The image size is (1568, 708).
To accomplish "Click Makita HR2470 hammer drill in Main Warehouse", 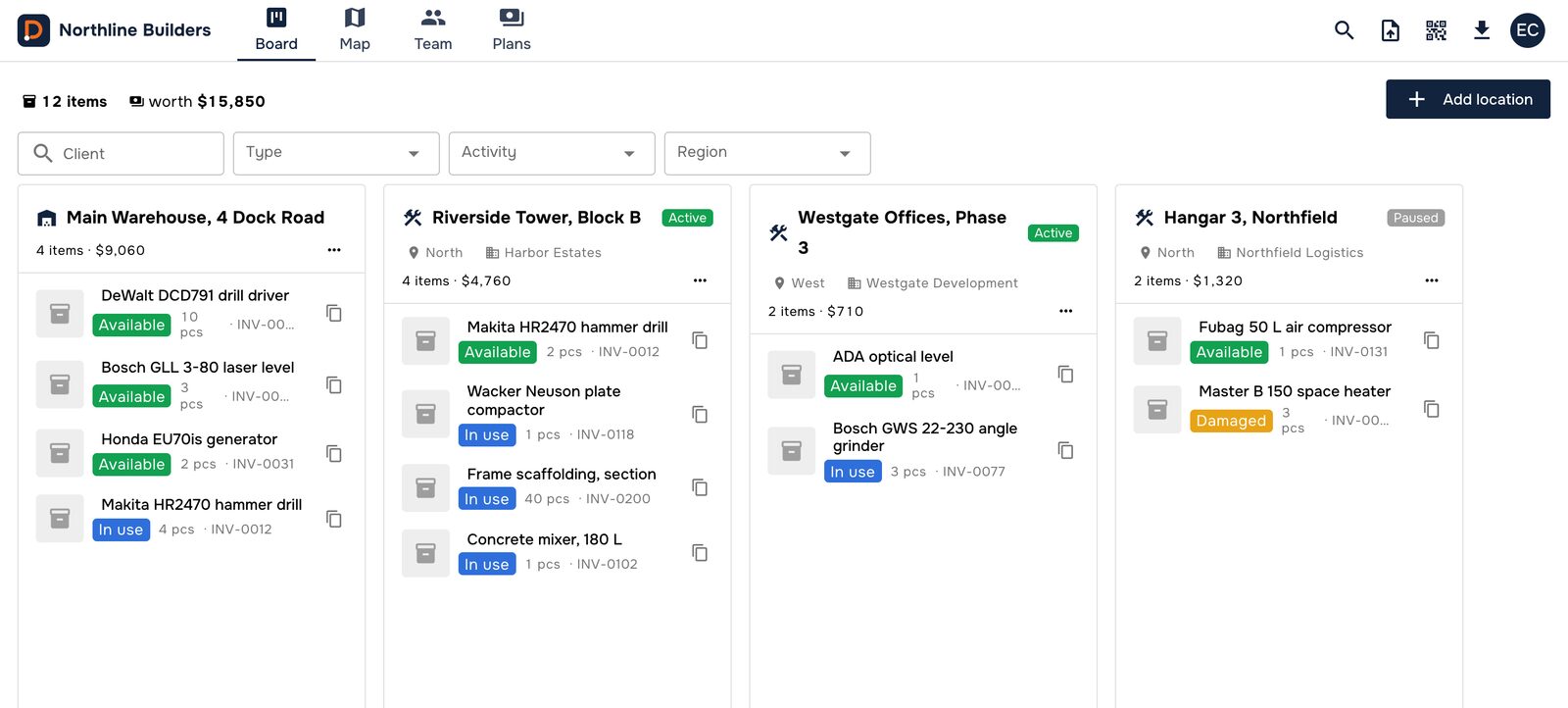I will click(202, 504).
